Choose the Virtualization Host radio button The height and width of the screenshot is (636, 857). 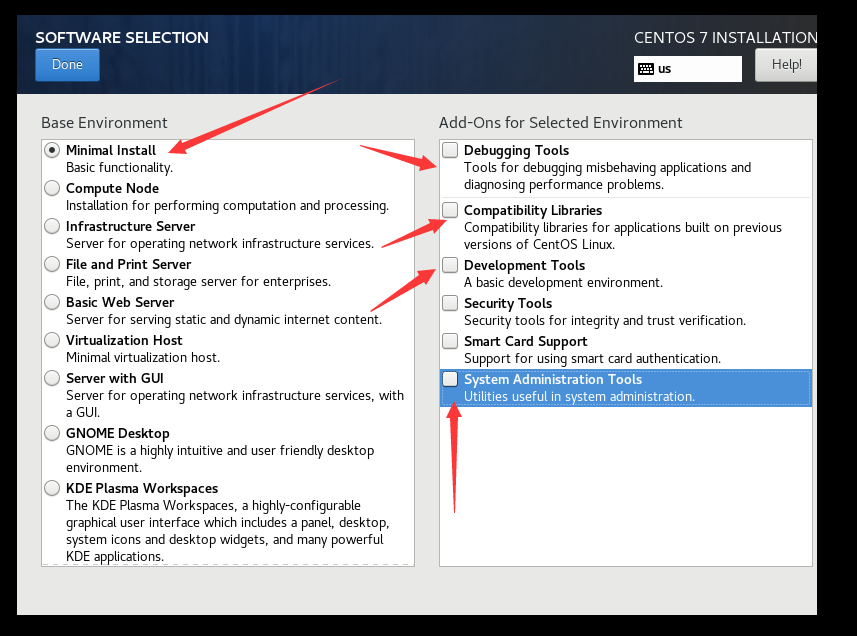(x=52, y=340)
